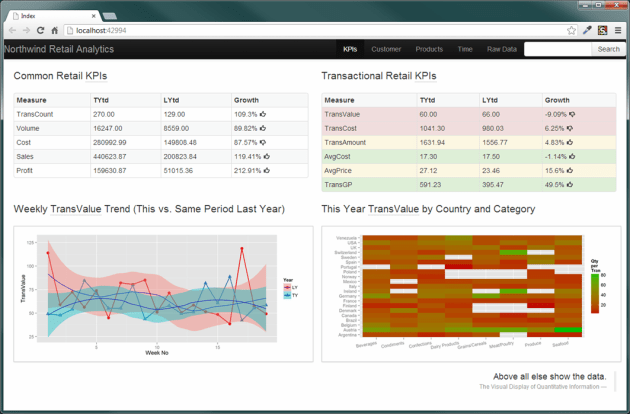Click the quote 'Above all else show the data.'
Image resolution: width=630 pixels, height=414 pixels.
tap(550, 377)
